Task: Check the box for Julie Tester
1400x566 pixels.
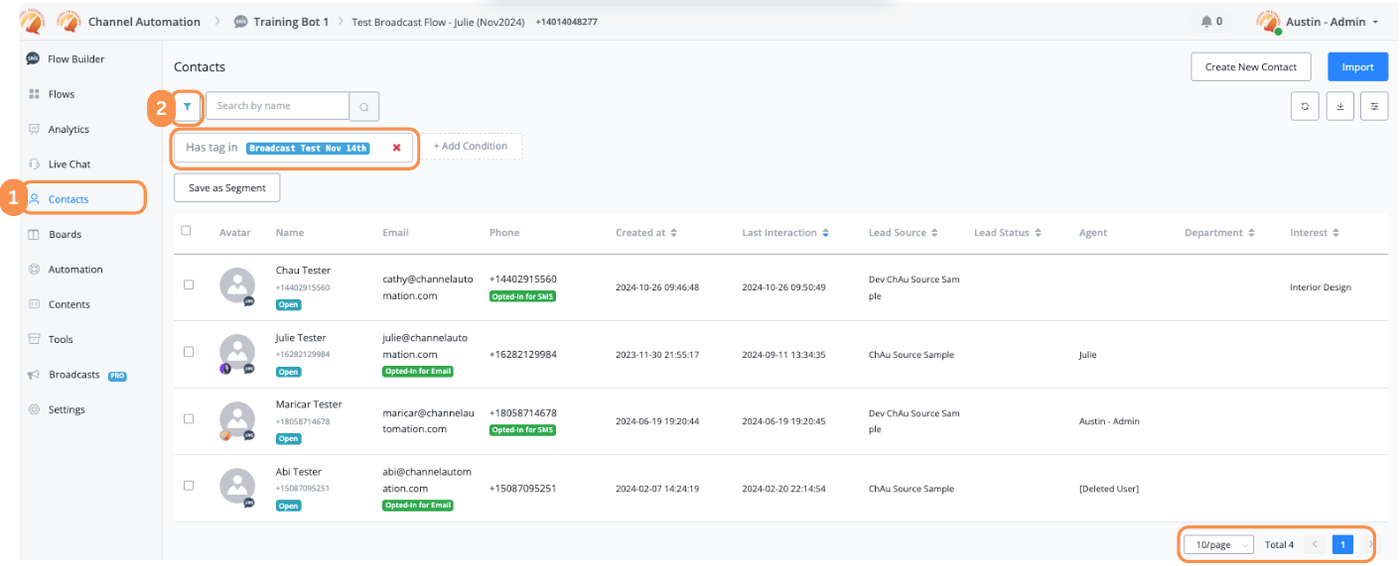Action: coord(189,352)
